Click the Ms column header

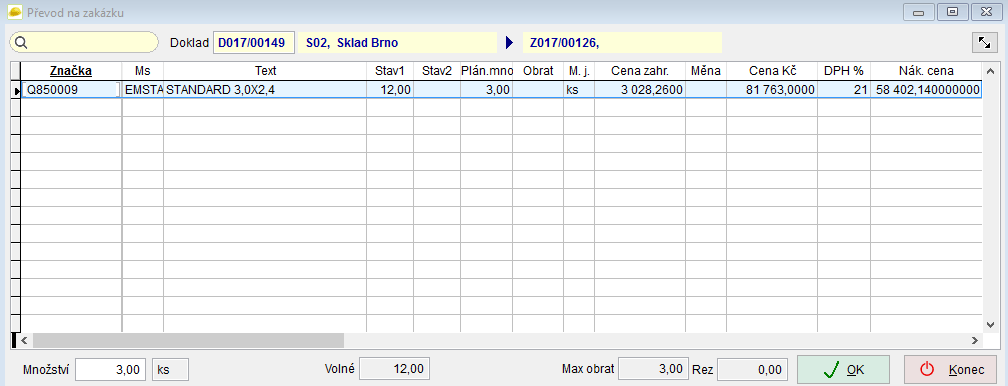(143, 71)
